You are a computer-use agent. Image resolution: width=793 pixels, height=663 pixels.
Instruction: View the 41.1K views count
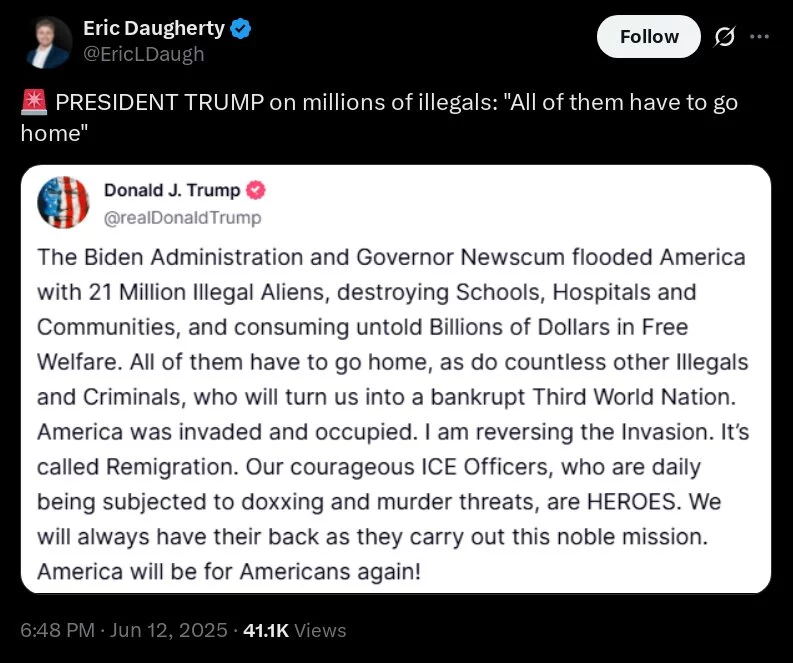click(266, 631)
